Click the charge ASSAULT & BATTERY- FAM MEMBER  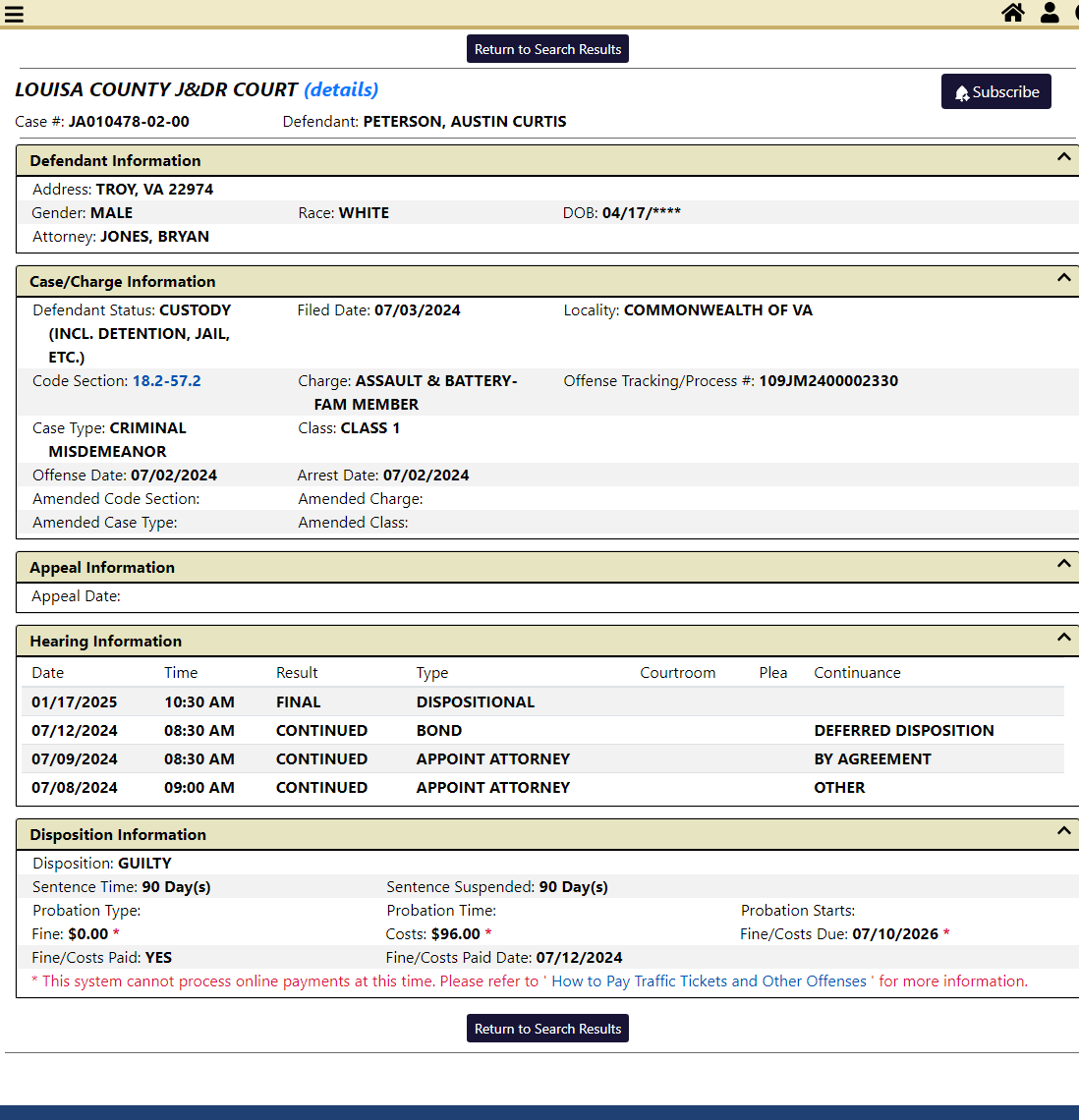(415, 392)
